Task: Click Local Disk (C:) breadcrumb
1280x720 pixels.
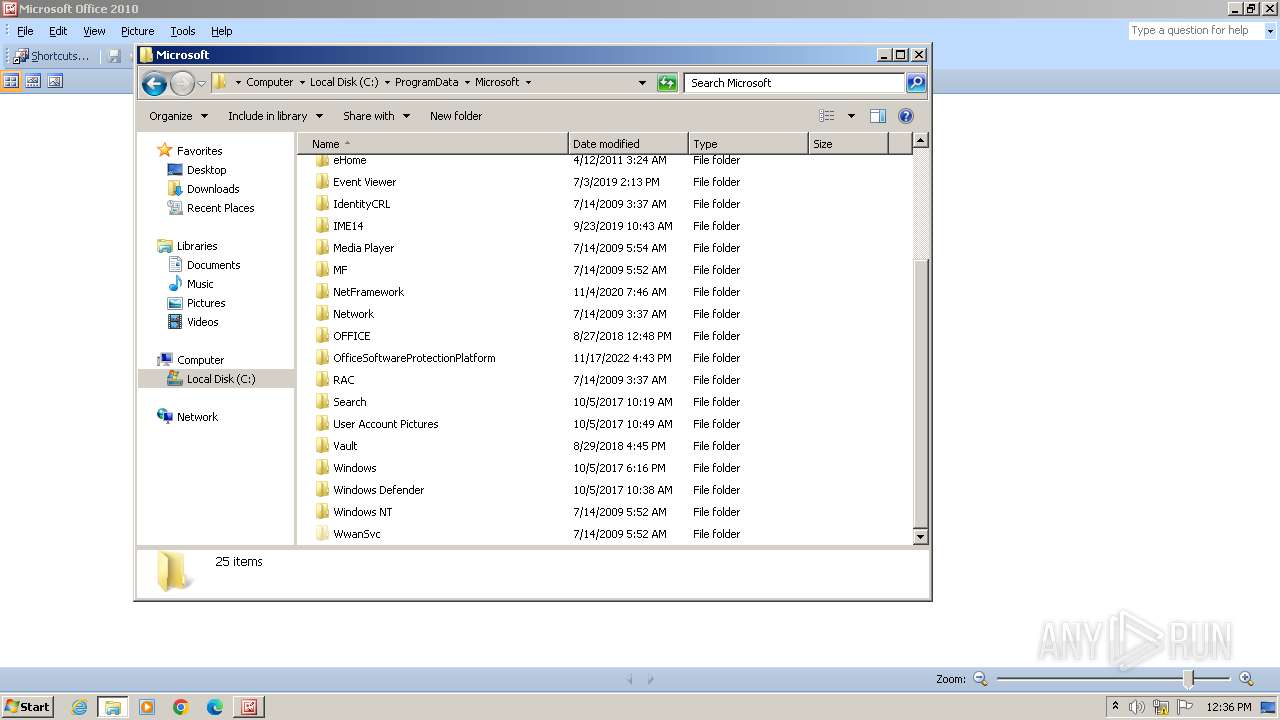Action: coord(344,83)
